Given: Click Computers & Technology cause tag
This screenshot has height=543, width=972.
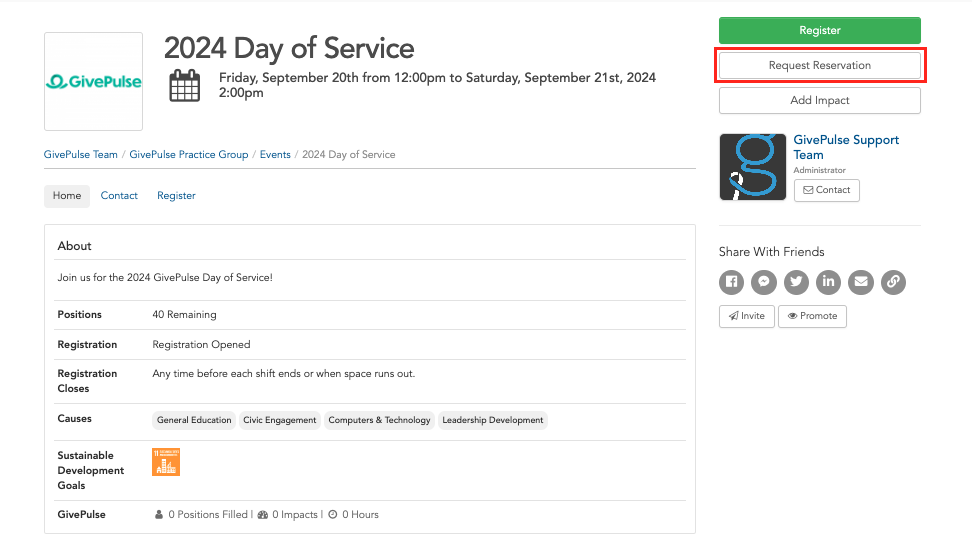Looking at the screenshot, I should 379,420.
